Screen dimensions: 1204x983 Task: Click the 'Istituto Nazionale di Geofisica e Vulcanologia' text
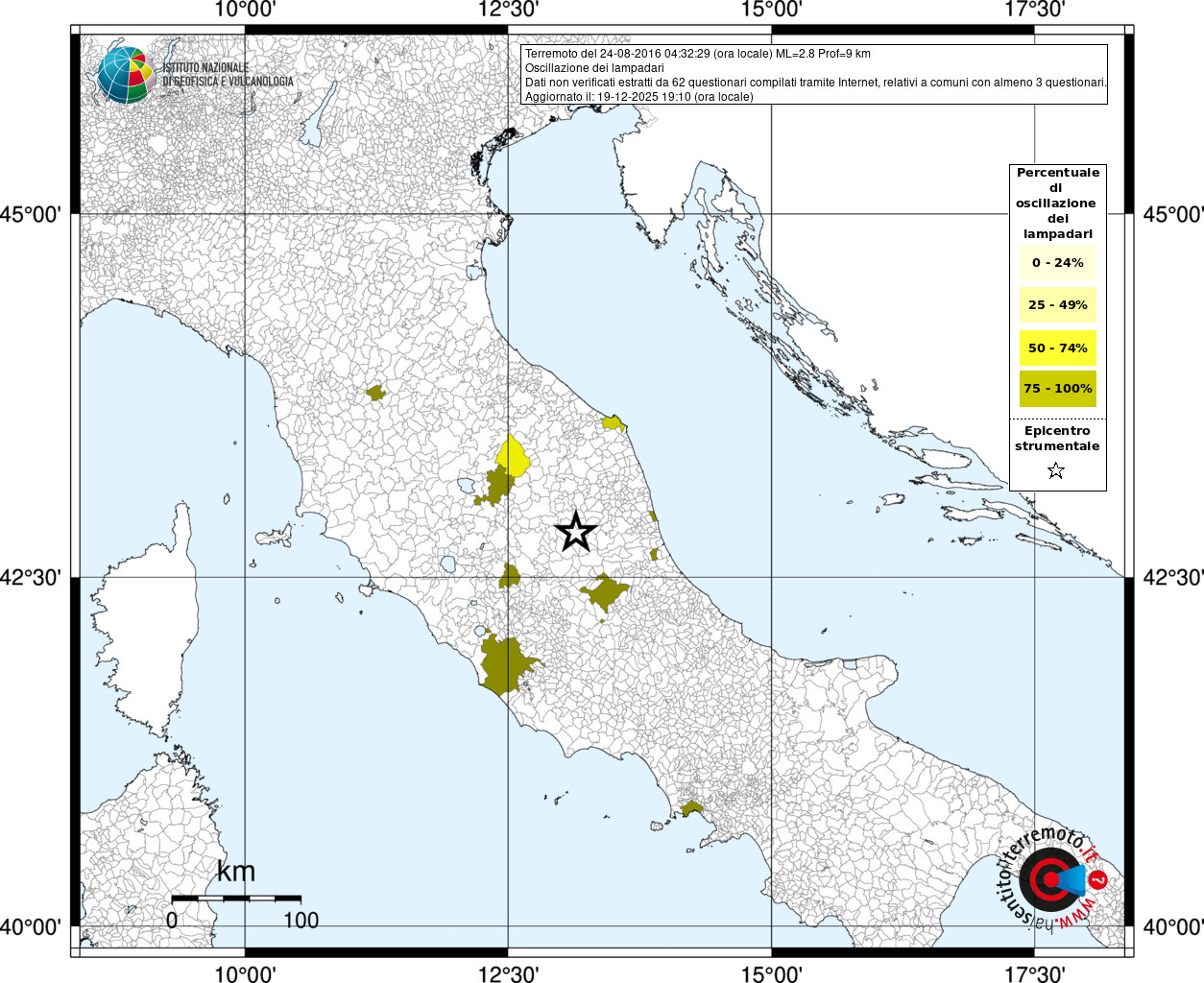(x=228, y=75)
